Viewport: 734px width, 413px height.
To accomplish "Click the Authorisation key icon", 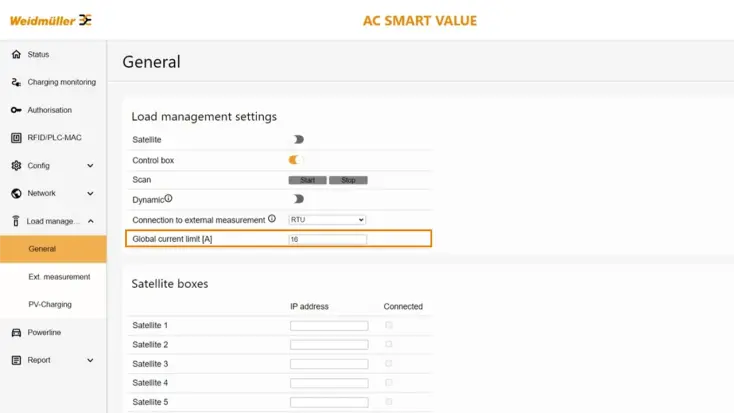I will click(x=16, y=110).
